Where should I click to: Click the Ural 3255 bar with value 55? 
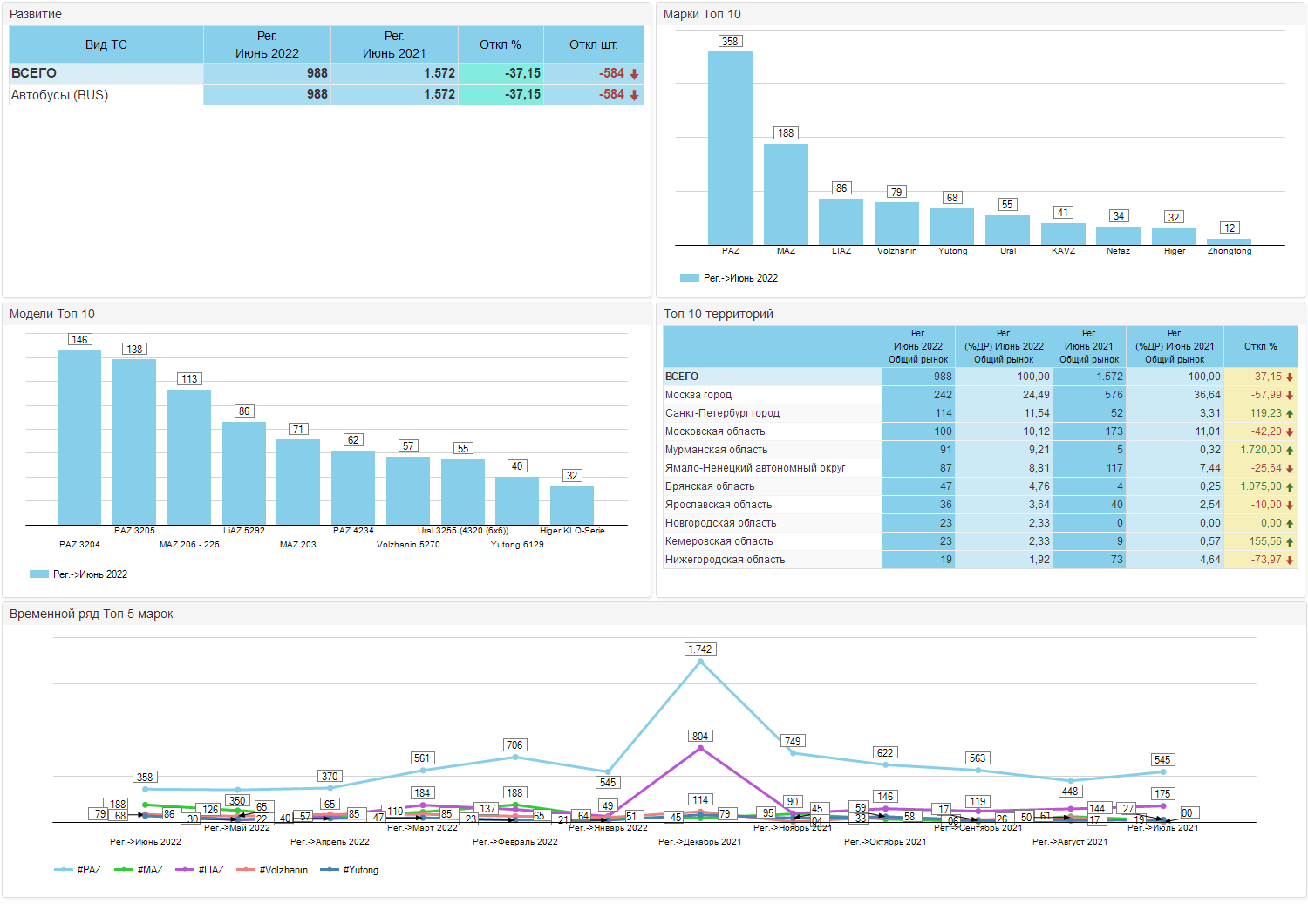point(463,492)
